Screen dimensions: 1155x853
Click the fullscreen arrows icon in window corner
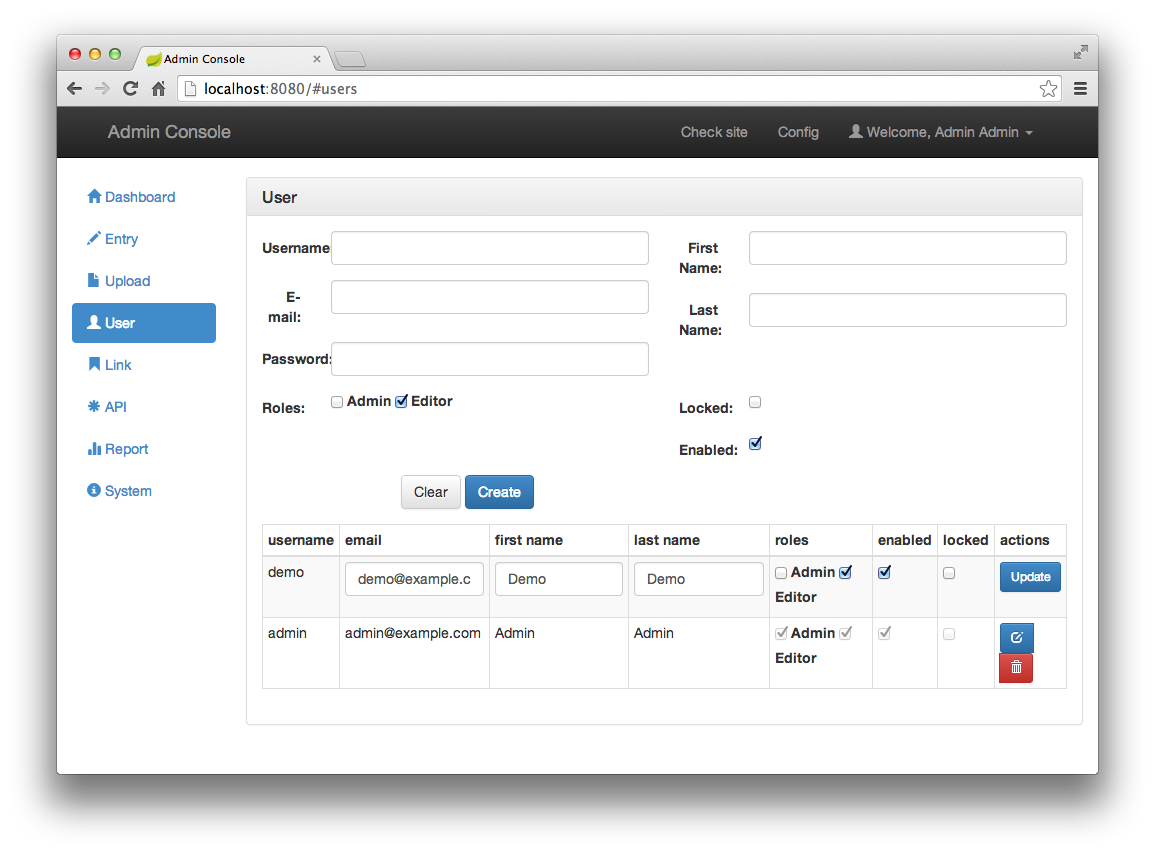click(x=1081, y=52)
